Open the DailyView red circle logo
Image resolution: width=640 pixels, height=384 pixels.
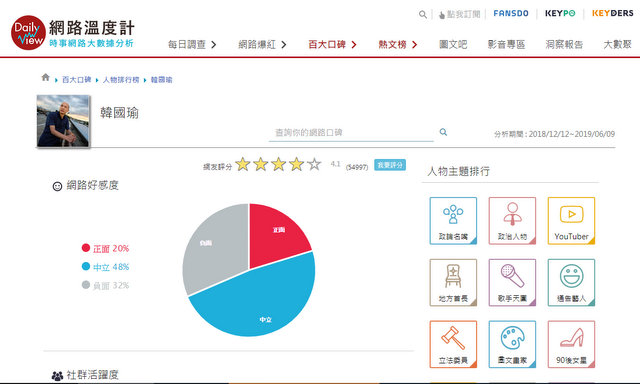click(28, 33)
